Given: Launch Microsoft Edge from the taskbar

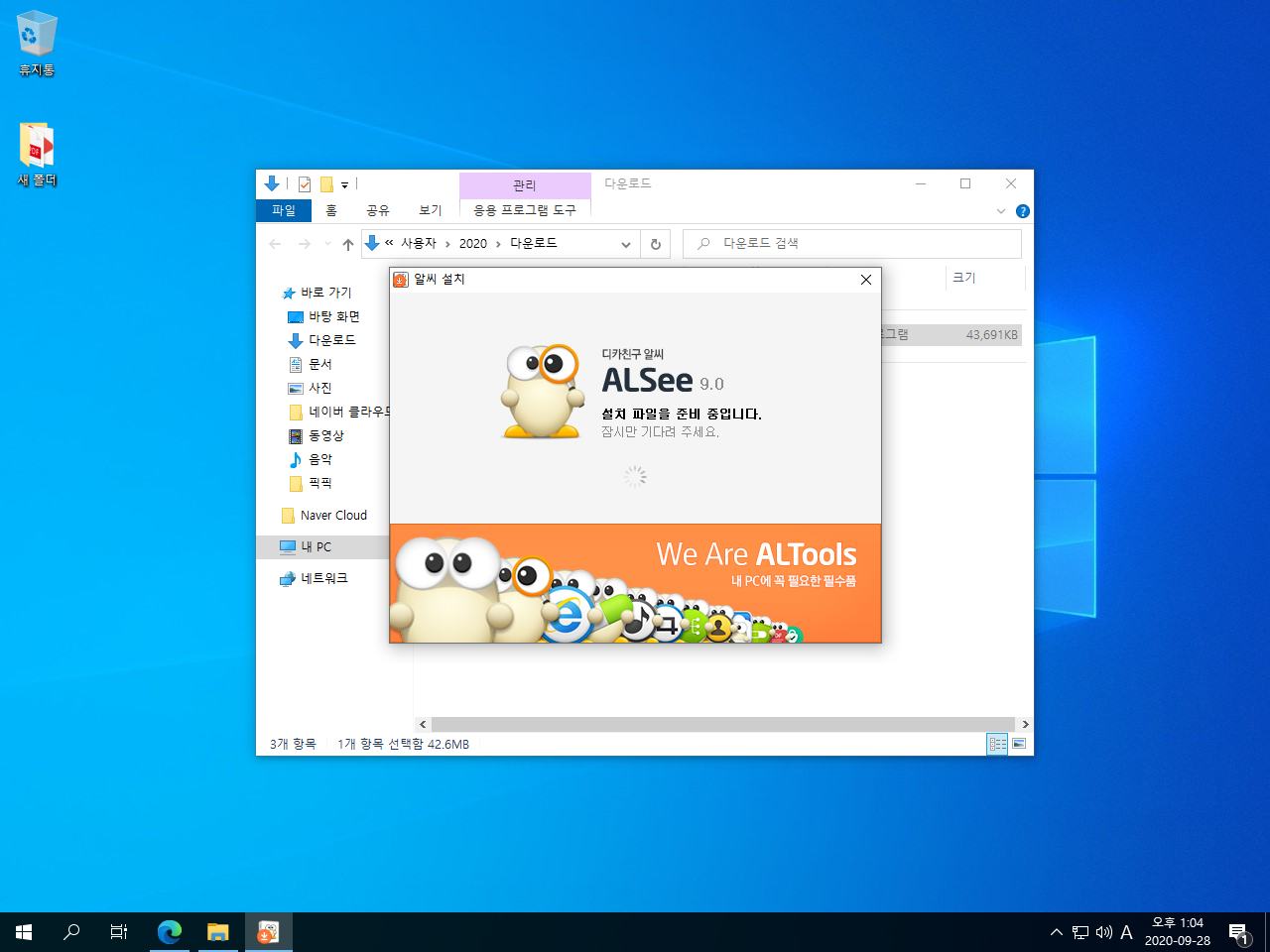Looking at the screenshot, I should point(170,932).
